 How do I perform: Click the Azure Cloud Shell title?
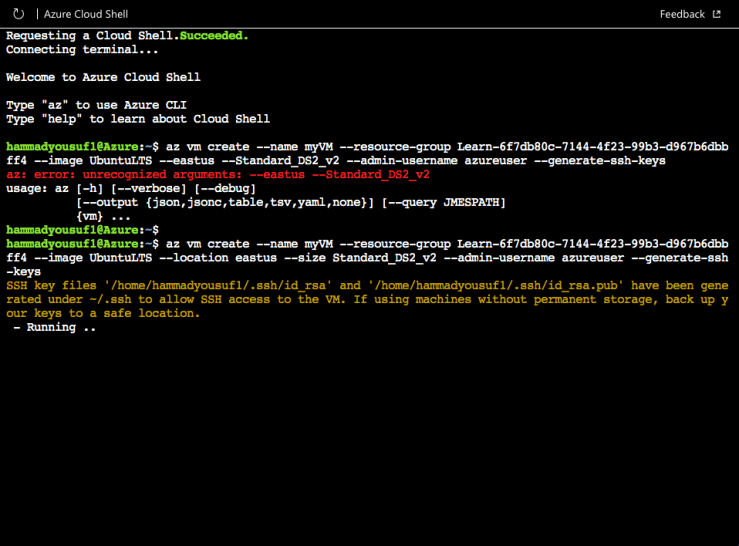(86, 14)
